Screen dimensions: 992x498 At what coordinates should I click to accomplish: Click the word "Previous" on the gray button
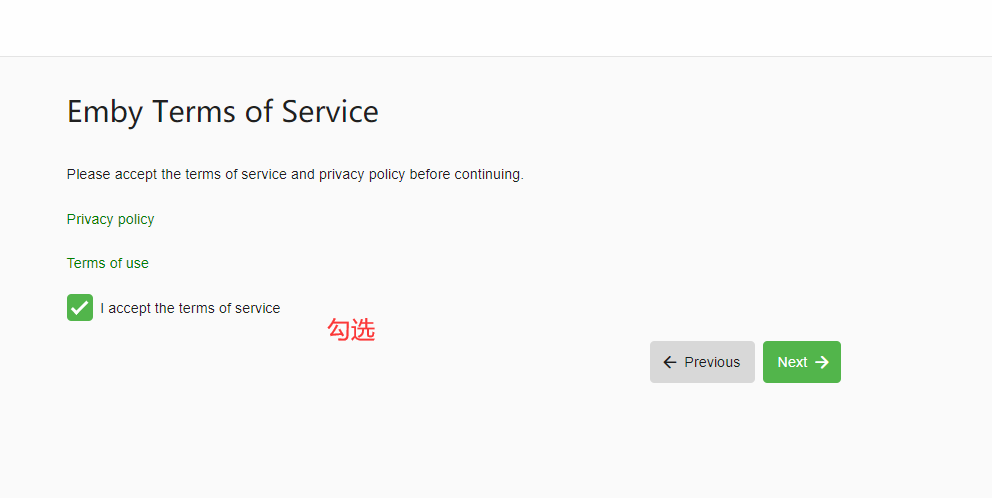[x=712, y=362]
